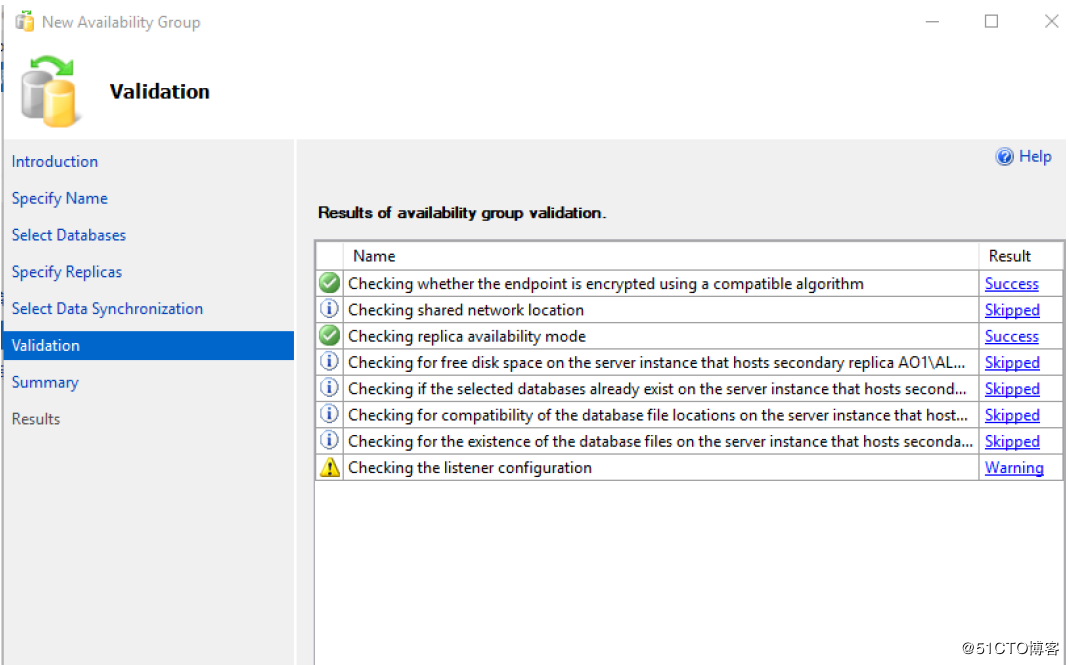Go to the Select Databases step
1069x665 pixels.
click(69, 235)
